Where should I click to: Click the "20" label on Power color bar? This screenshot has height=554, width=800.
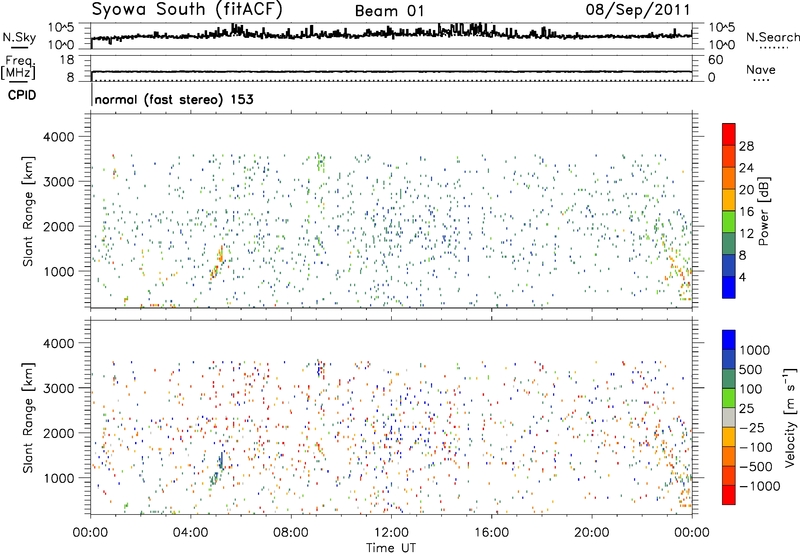click(x=746, y=190)
